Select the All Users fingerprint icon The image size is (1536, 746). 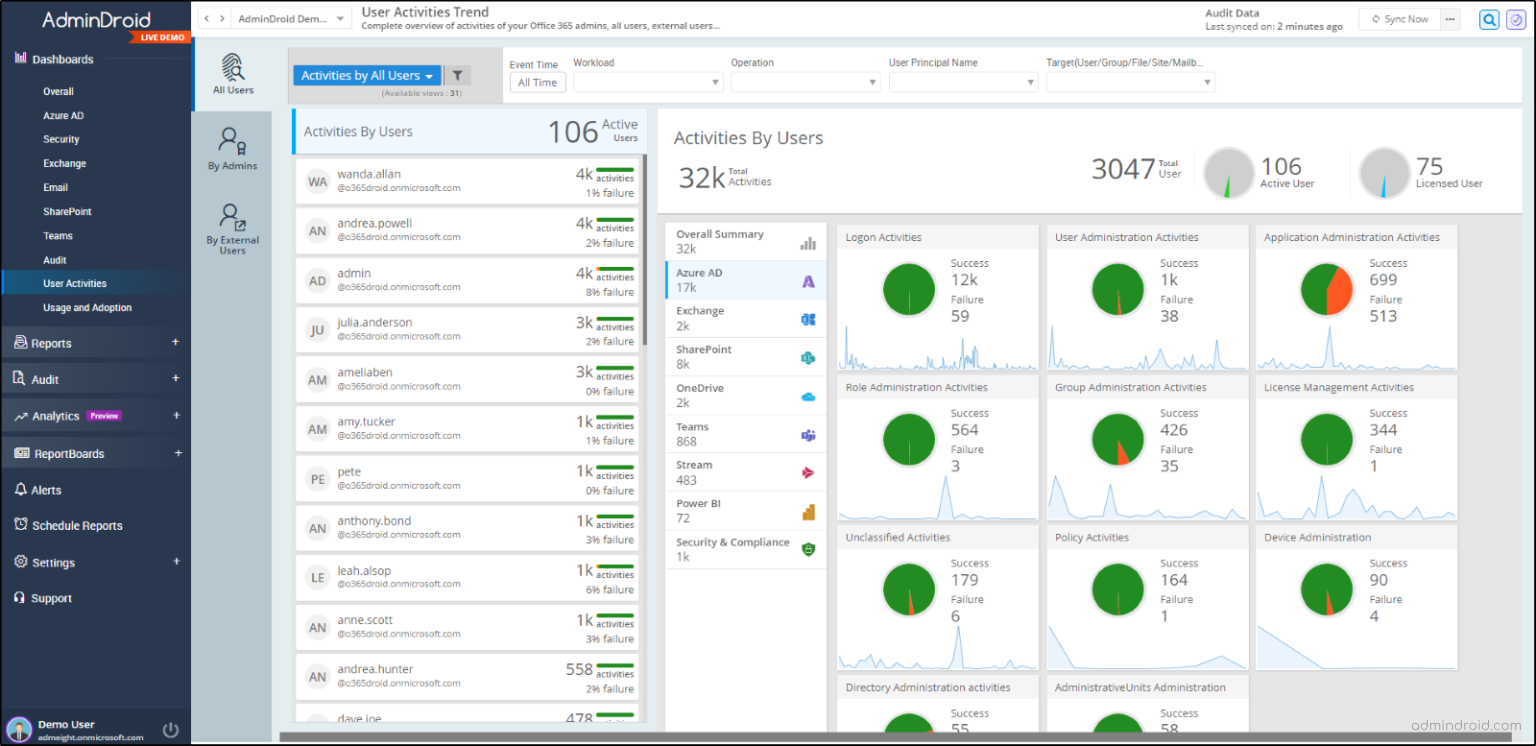pyautogui.click(x=232, y=68)
